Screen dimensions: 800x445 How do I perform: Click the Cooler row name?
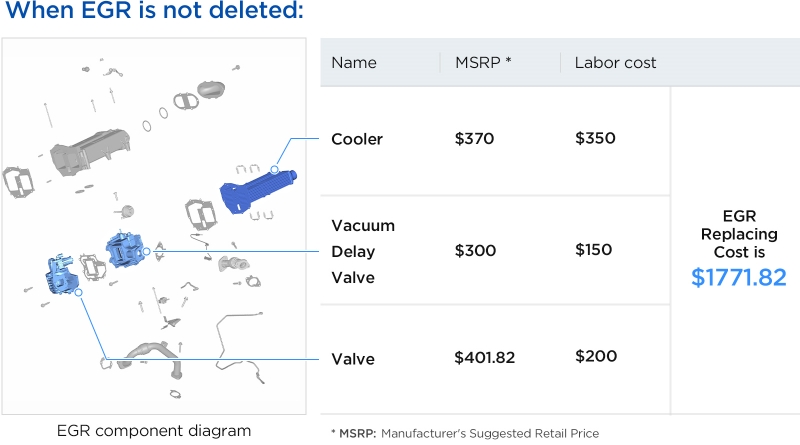357,139
